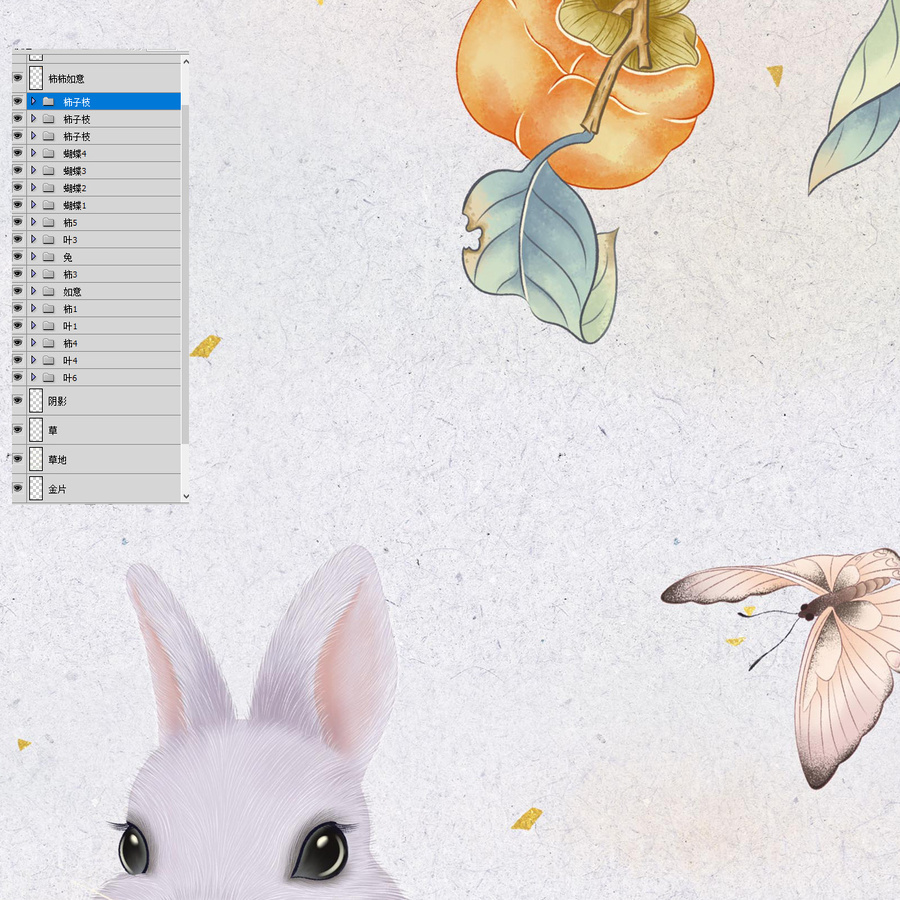This screenshot has width=900, height=900.
Task: Click the 阴影 layer thumbnail
Action: [x=36, y=401]
